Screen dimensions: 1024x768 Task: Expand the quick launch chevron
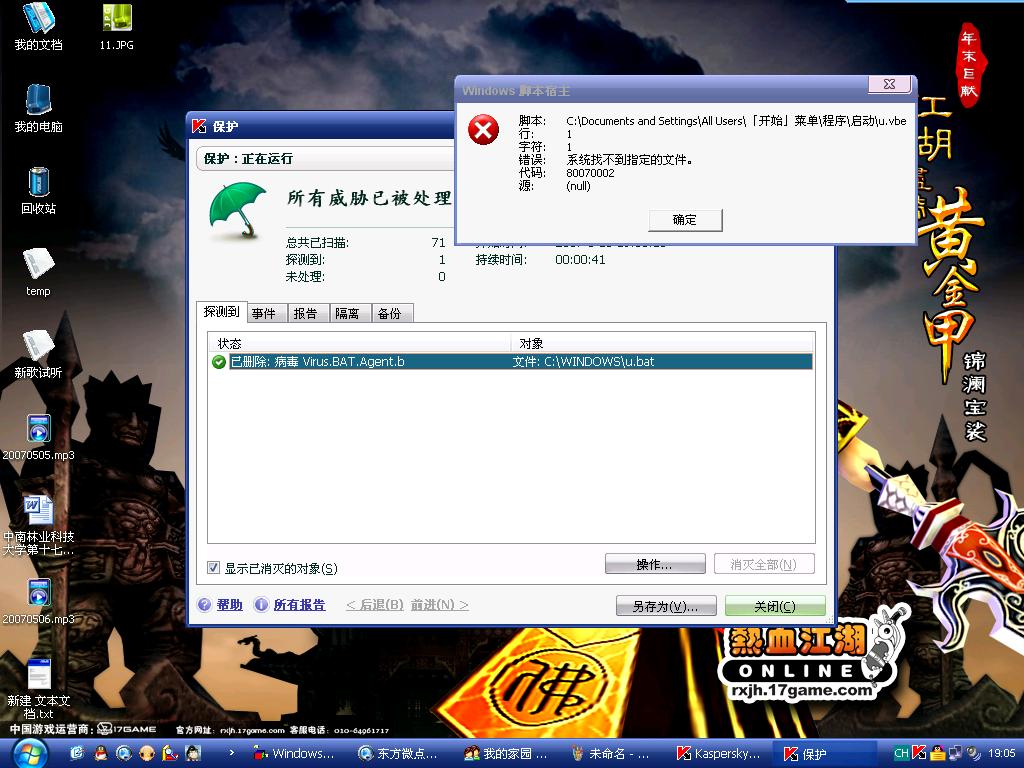(x=231, y=753)
